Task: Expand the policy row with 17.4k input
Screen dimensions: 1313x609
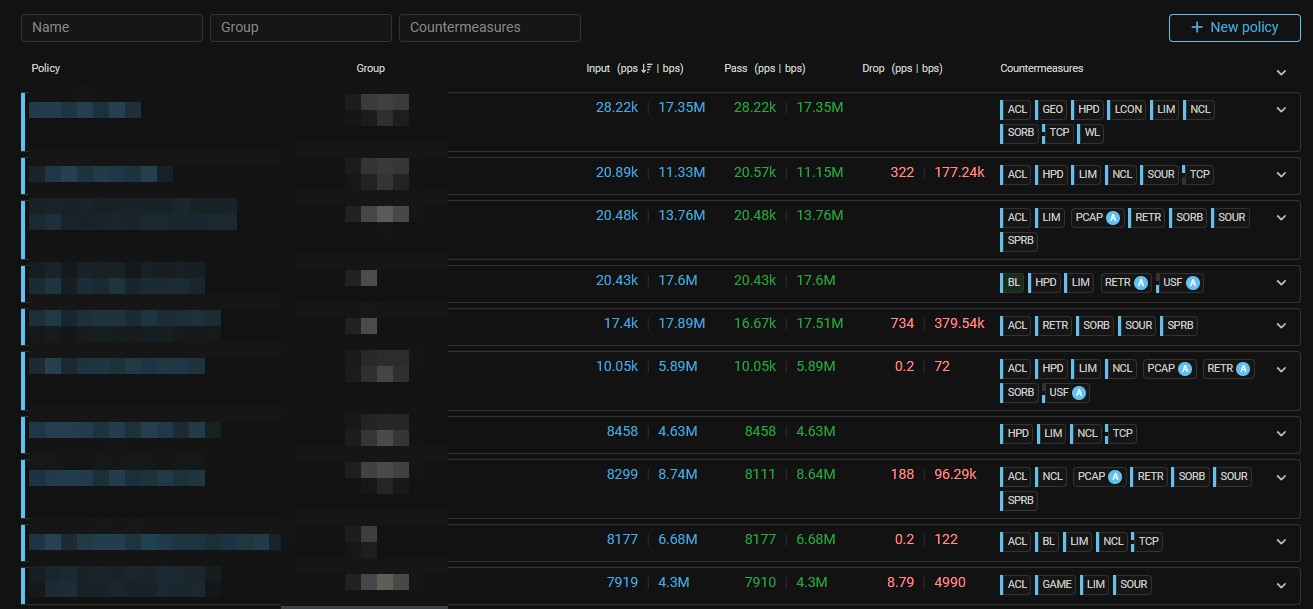Action: coord(1281,326)
